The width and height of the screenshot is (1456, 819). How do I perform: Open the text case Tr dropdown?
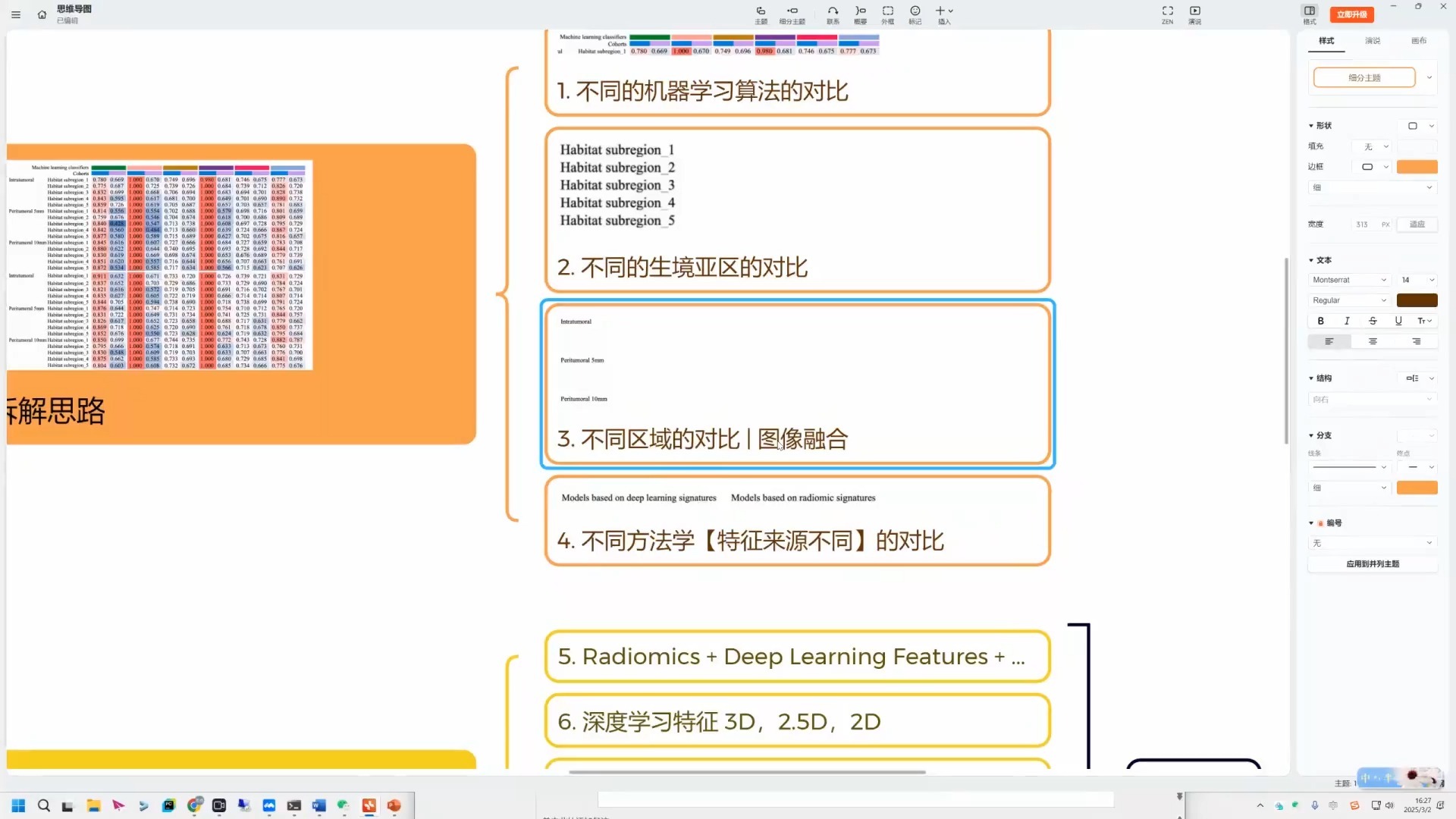point(1425,321)
